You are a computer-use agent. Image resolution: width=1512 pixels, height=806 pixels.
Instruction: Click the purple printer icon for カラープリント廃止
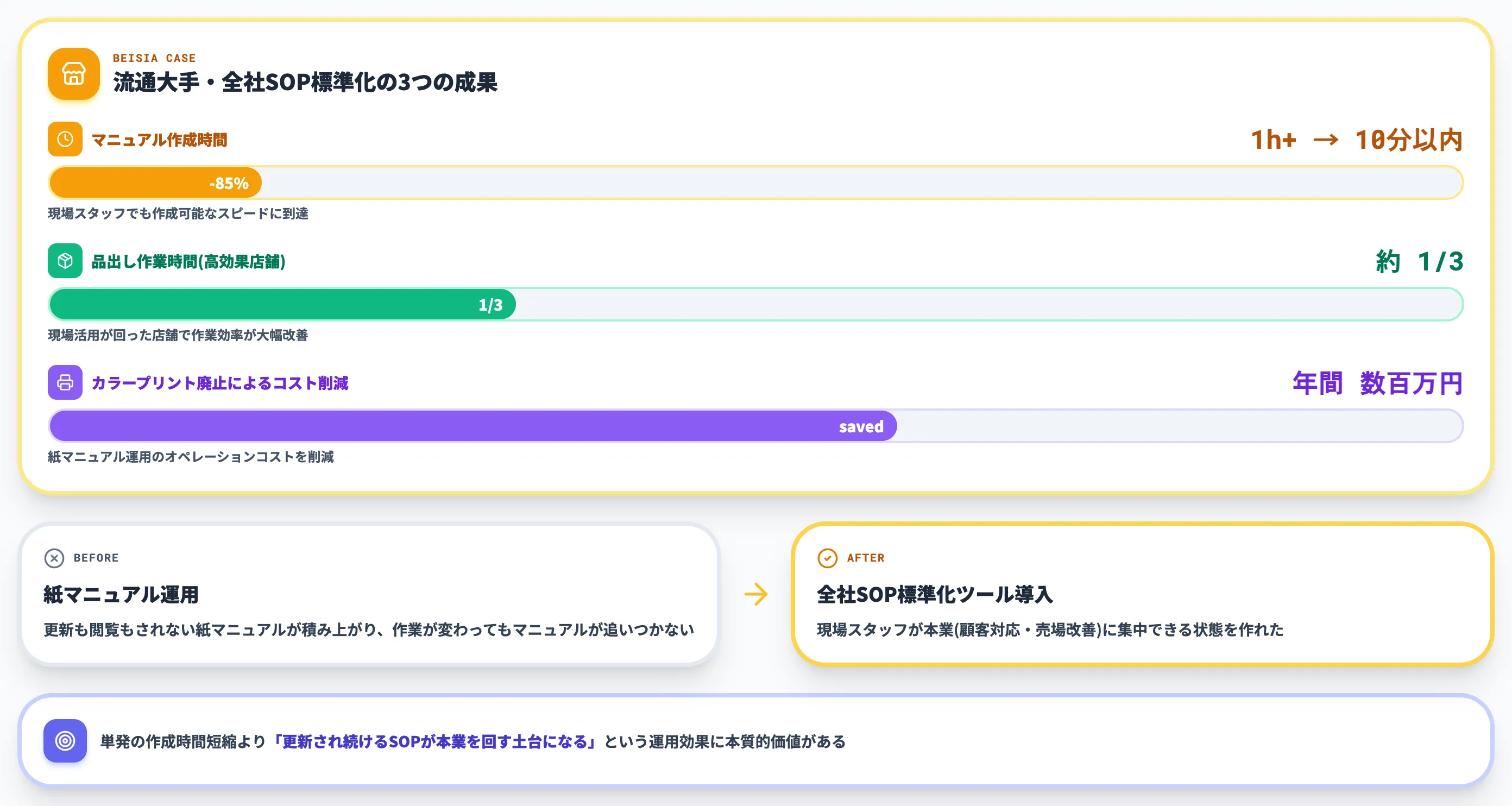click(65, 382)
